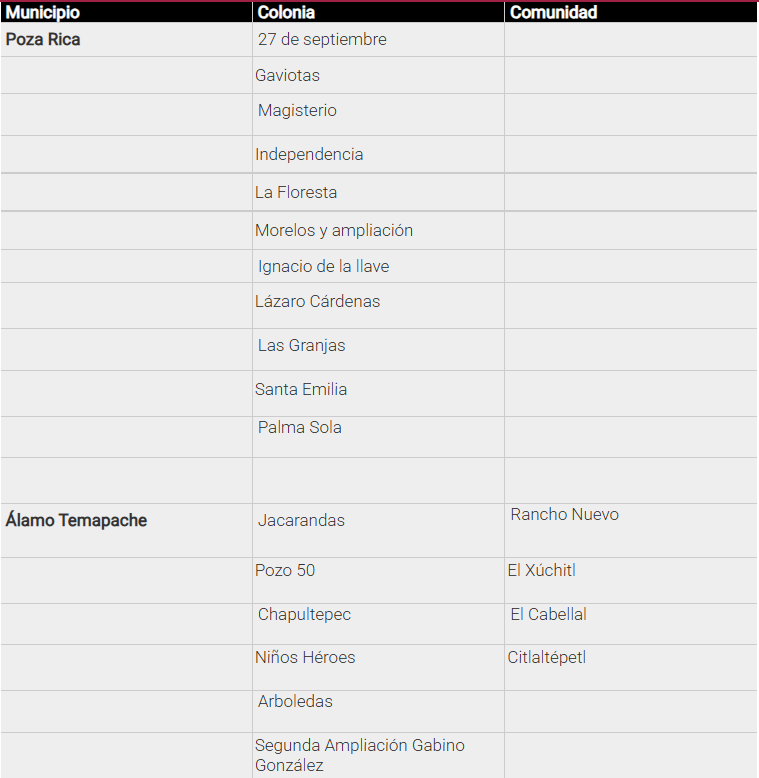This screenshot has width=759, height=778.
Task: Click the Las Granjas entry
Action: [x=301, y=346]
